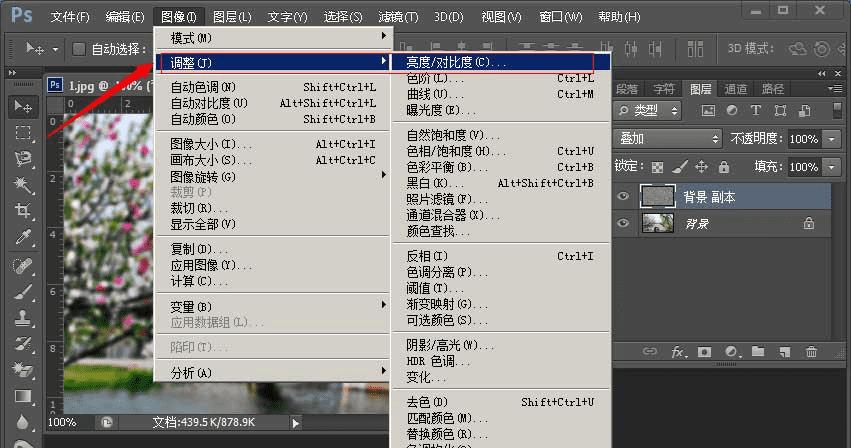Image resolution: width=851 pixels, height=448 pixels.
Task: Choose 亮度/对比度(C) from submenu
Action: pyautogui.click(x=500, y=62)
